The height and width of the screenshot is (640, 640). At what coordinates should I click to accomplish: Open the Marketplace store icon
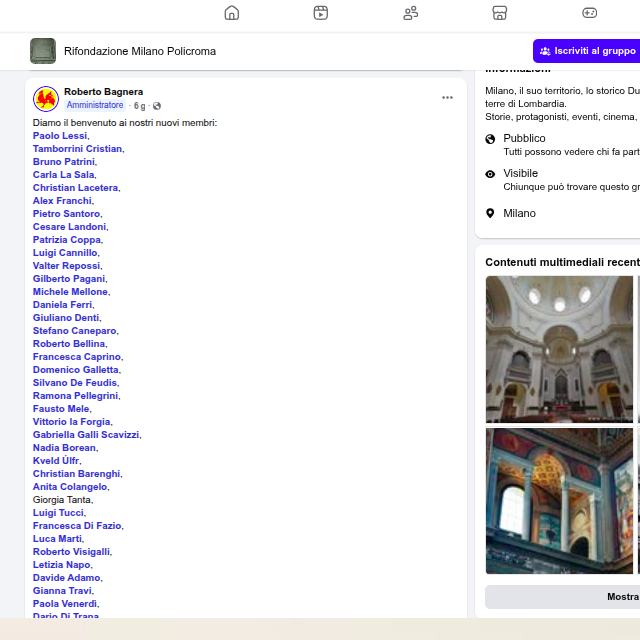tap(500, 13)
